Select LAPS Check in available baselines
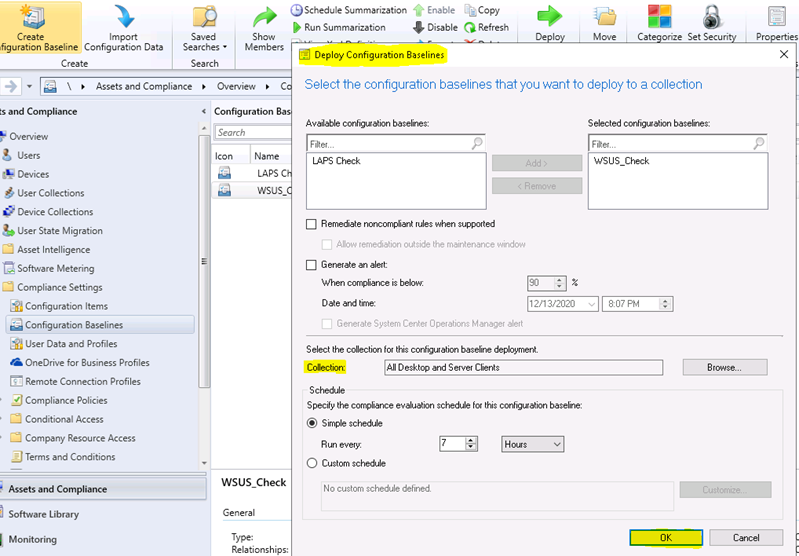 [x=336, y=161]
